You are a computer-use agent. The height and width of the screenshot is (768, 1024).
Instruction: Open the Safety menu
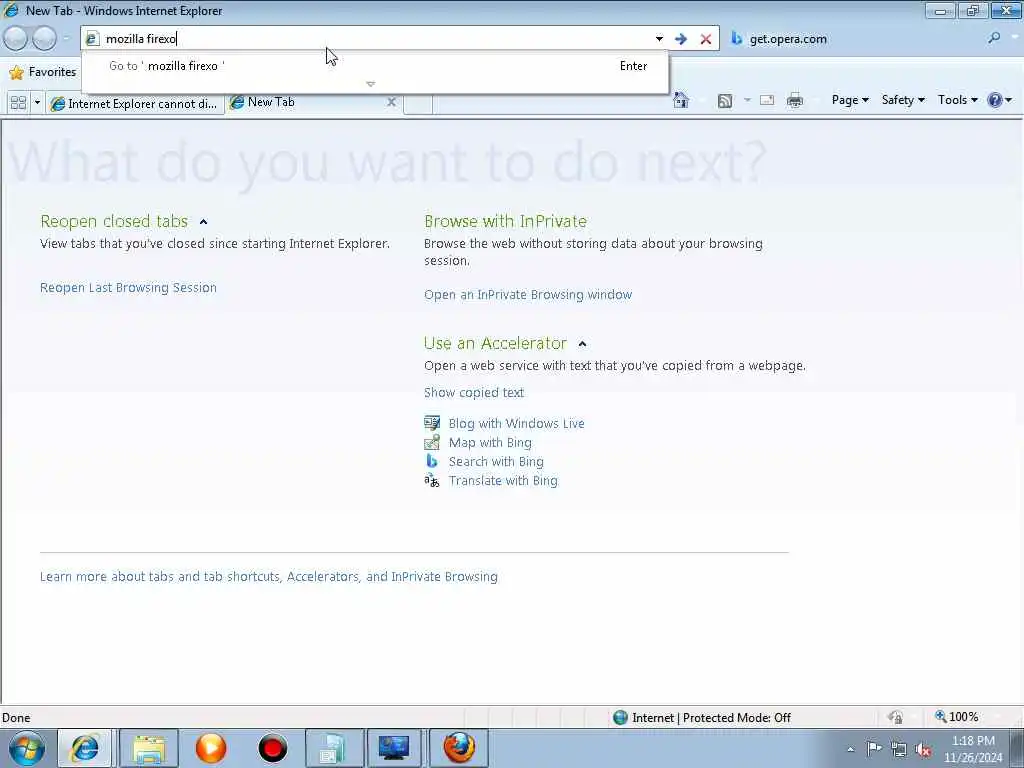[x=903, y=100]
